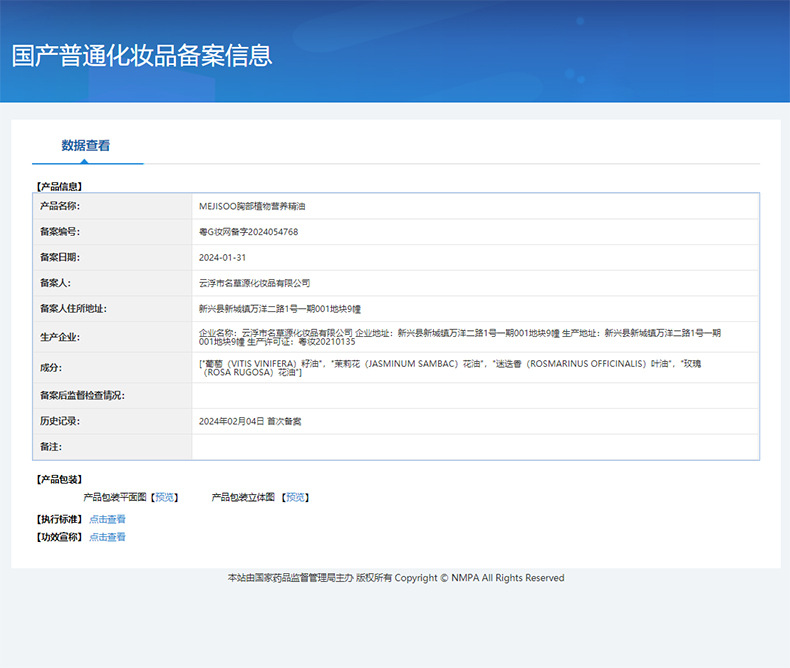Click the 备案编号: row label
The width and height of the screenshot is (790, 668).
click(x=60, y=232)
